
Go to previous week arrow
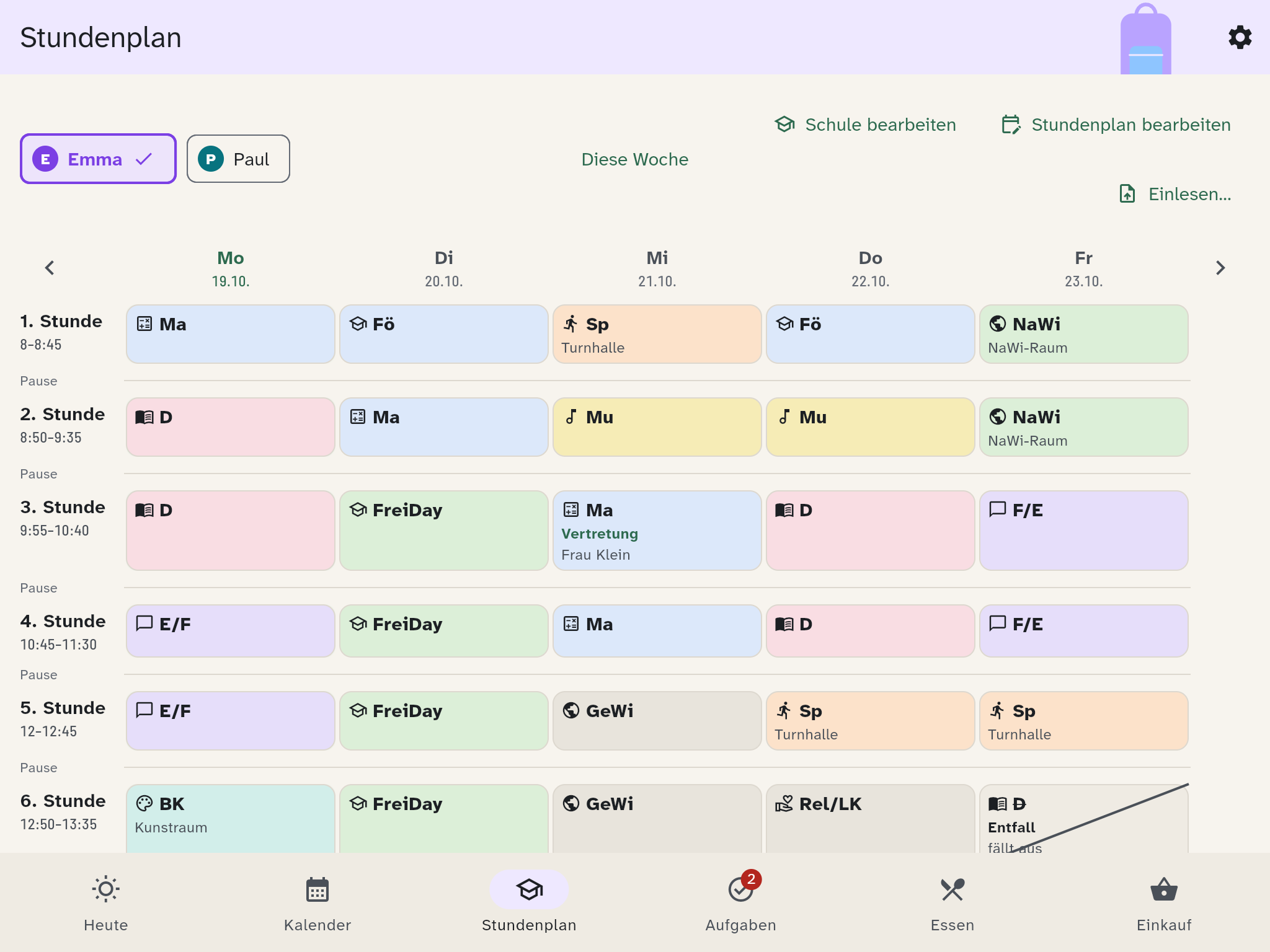tap(50, 268)
